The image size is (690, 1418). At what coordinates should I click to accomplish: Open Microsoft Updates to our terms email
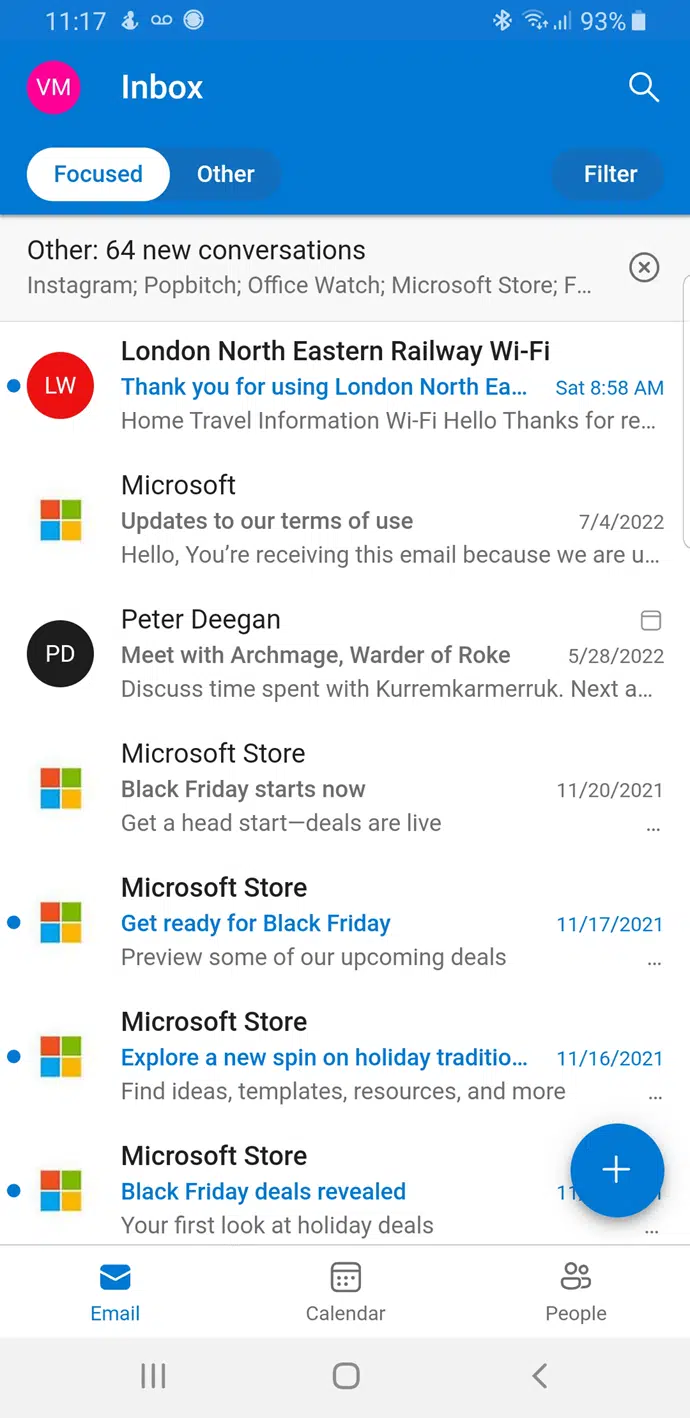(x=345, y=520)
